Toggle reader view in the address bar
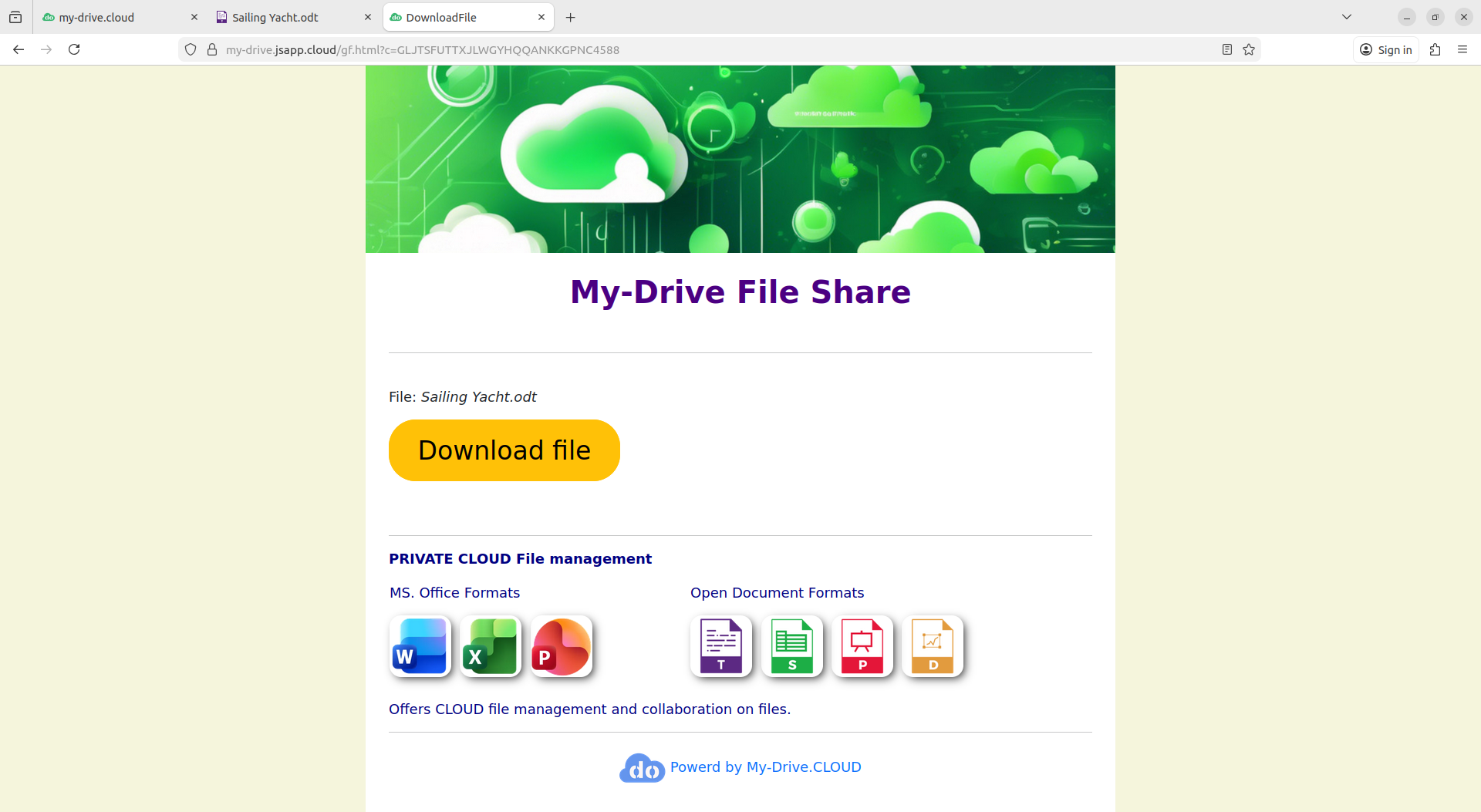 [x=1226, y=49]
